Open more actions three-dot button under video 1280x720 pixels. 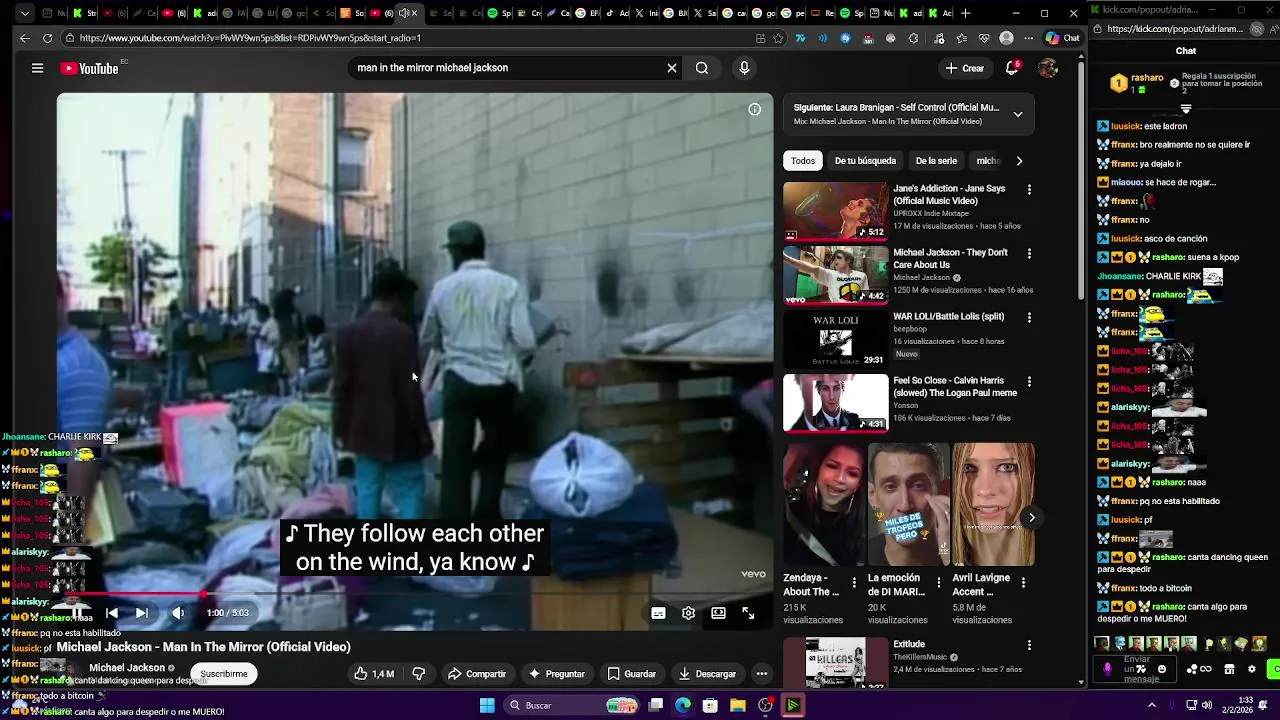coord(762,674)
